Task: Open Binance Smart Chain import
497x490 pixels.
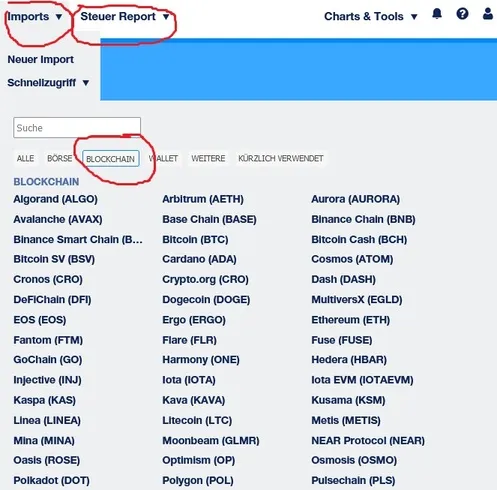Action: (x=78, y=240)
